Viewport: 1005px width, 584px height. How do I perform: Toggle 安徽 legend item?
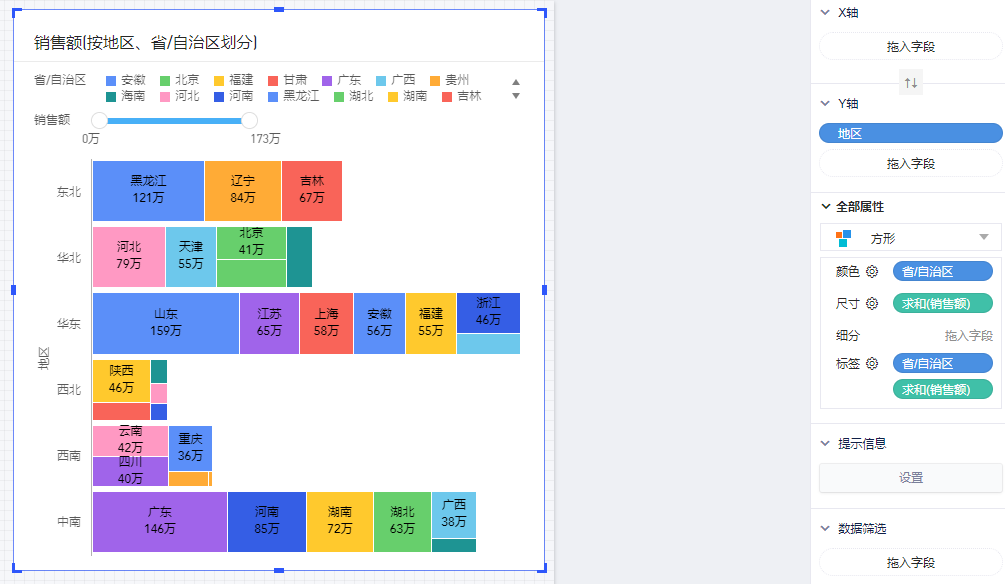click(126, 79)
